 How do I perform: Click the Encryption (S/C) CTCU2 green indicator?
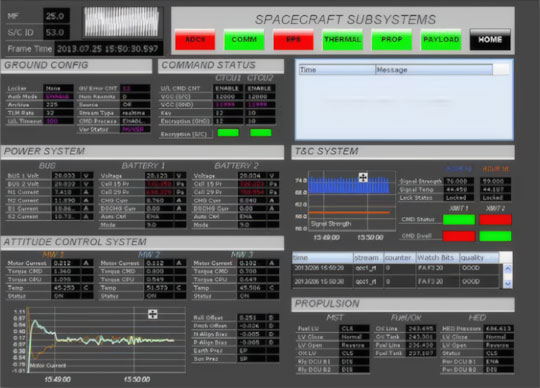click(x=260, y=133)
